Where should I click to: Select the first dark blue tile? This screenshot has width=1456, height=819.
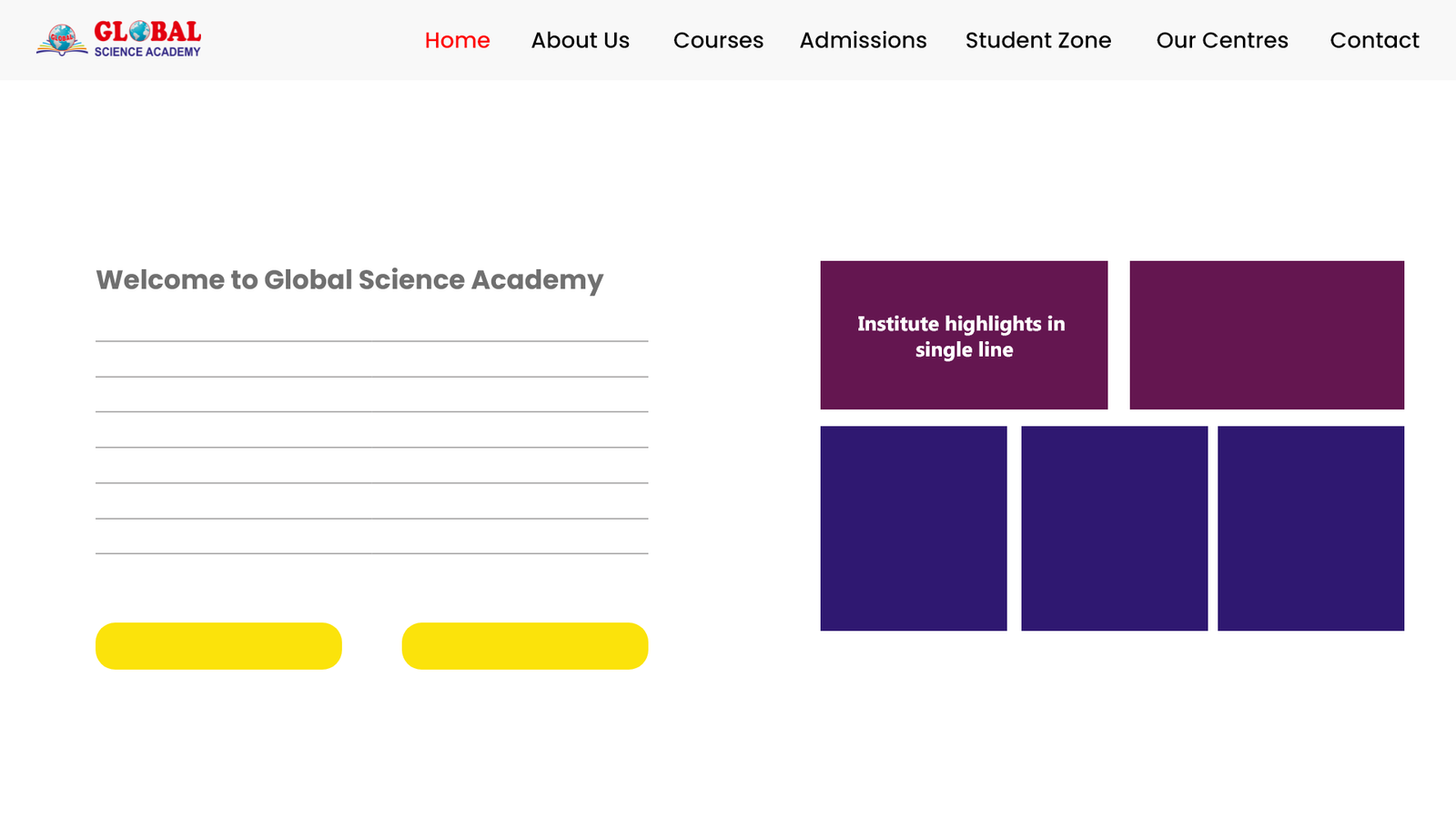tap(914, 528)
